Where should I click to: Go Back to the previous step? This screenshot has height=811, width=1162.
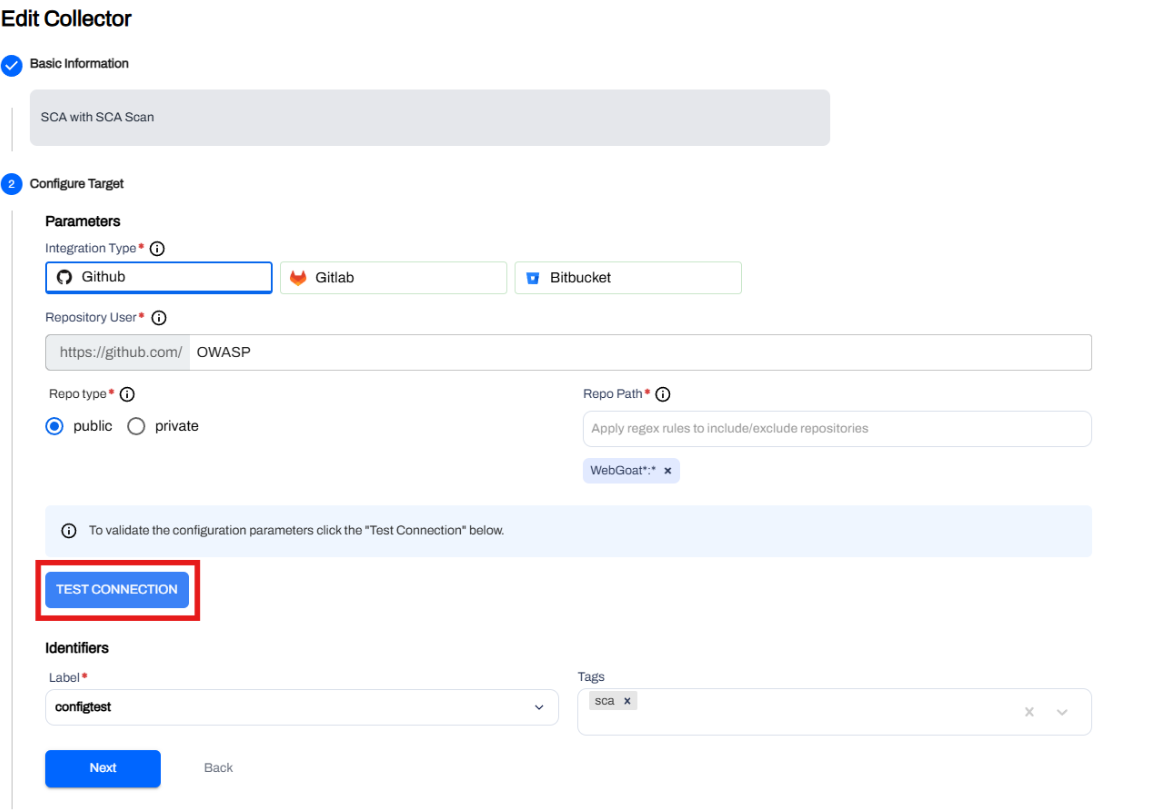point(218,768)
